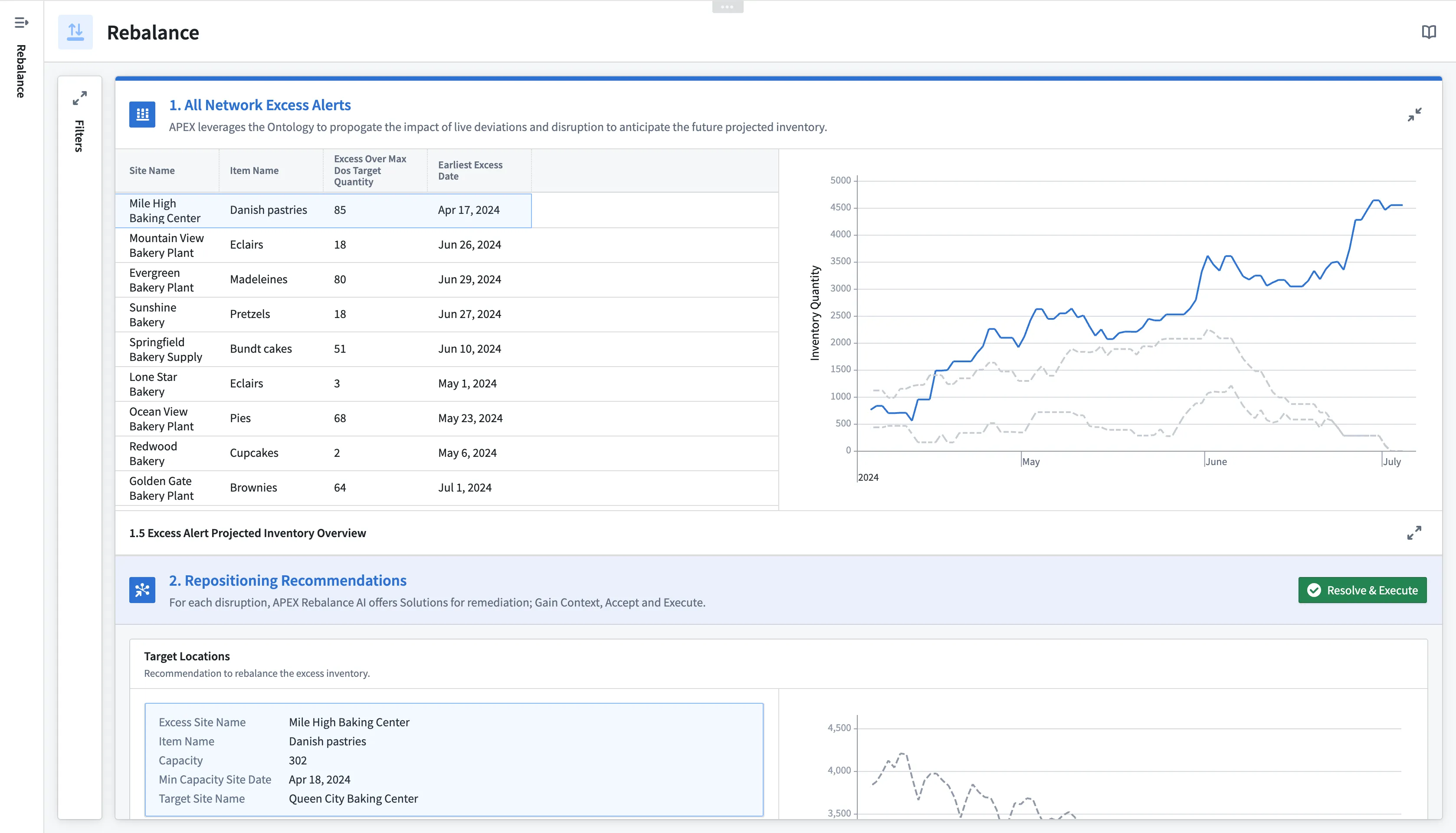
Task: Click the 1. All Network Excess Alerts heading
Action: [260, 105]
